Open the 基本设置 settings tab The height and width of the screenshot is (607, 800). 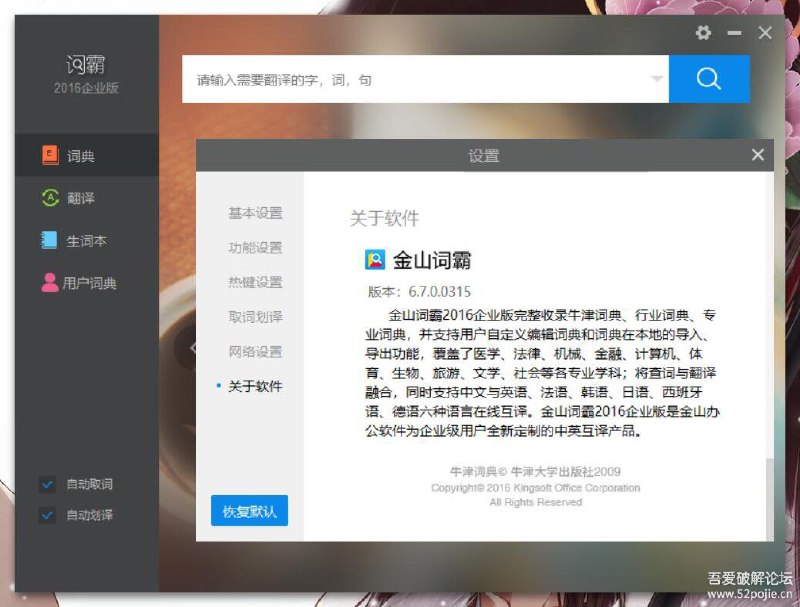click(255, 213)
